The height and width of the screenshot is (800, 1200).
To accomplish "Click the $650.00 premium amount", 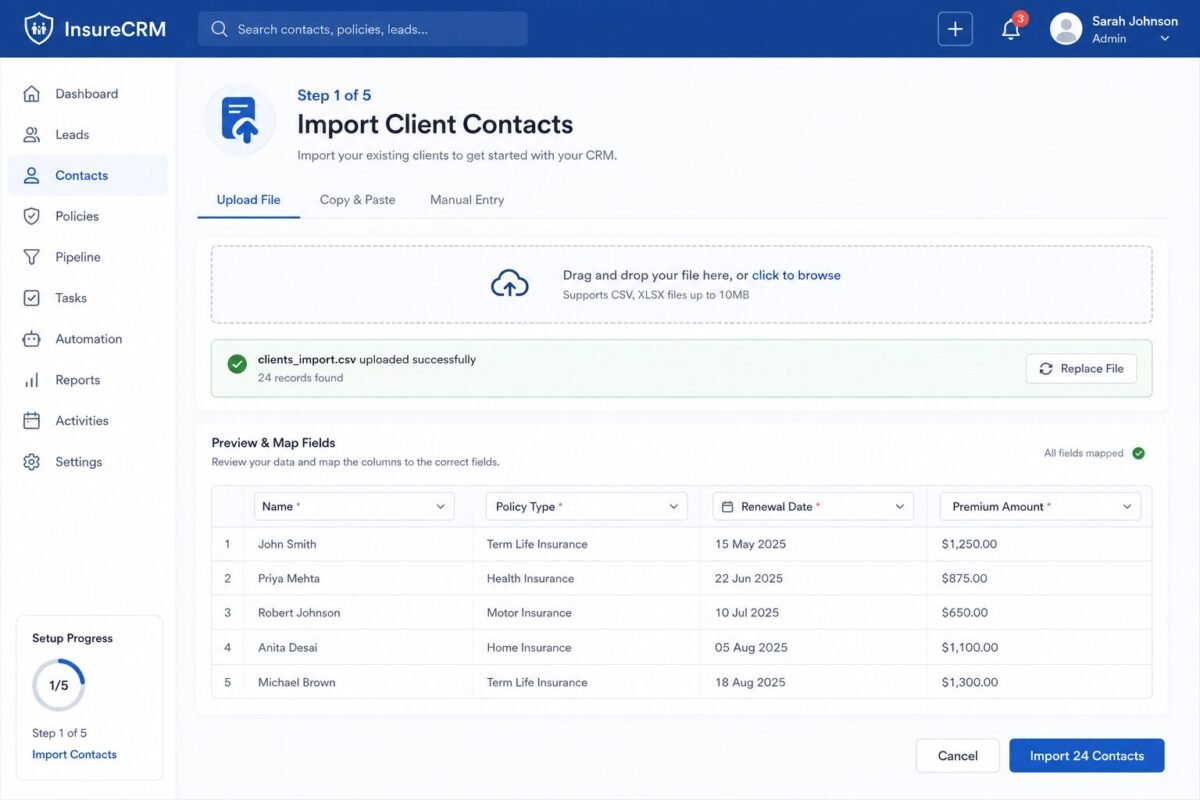I will tap(964, 613).
